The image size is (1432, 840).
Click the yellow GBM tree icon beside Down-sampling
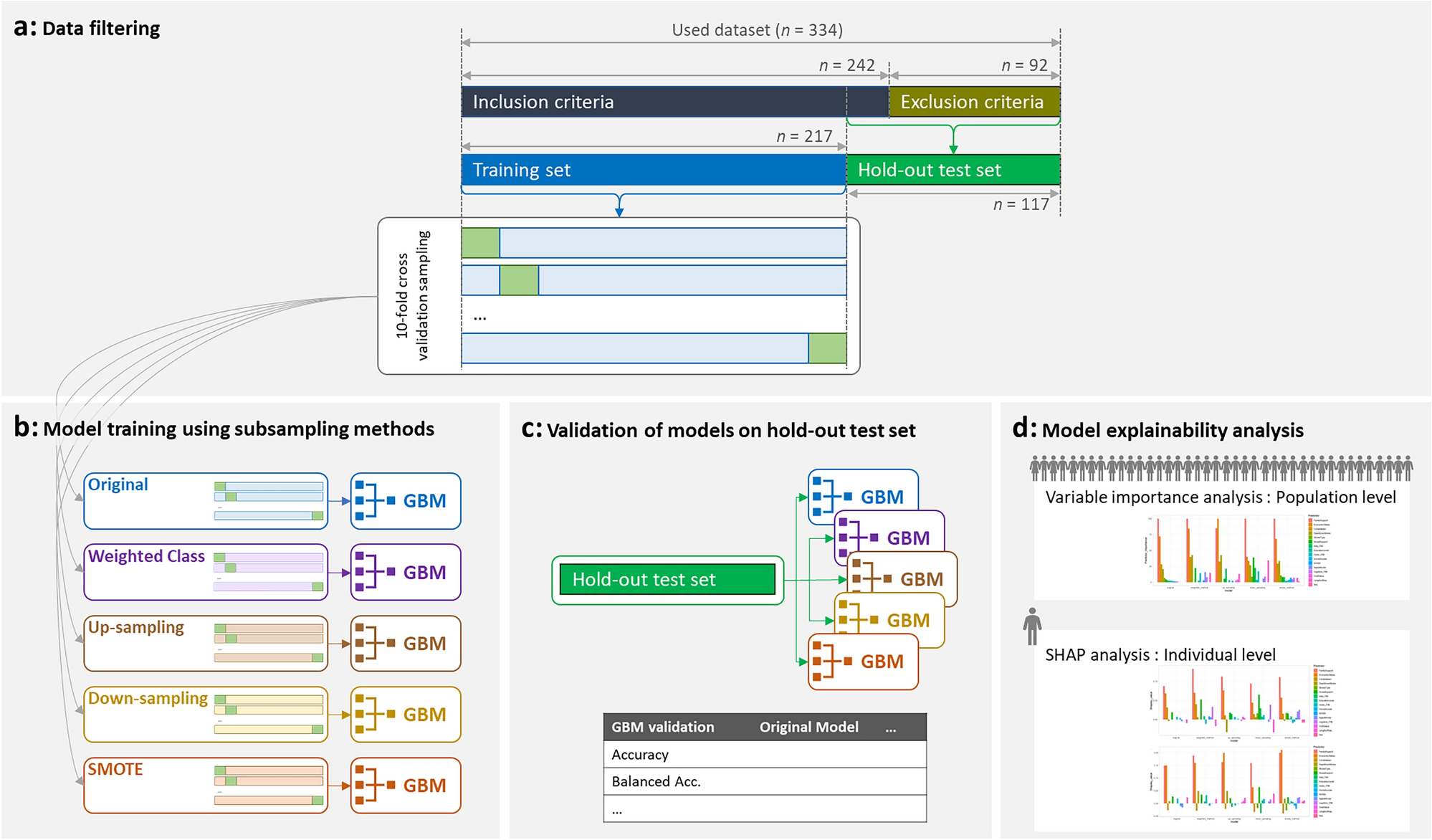coord(374,714)
